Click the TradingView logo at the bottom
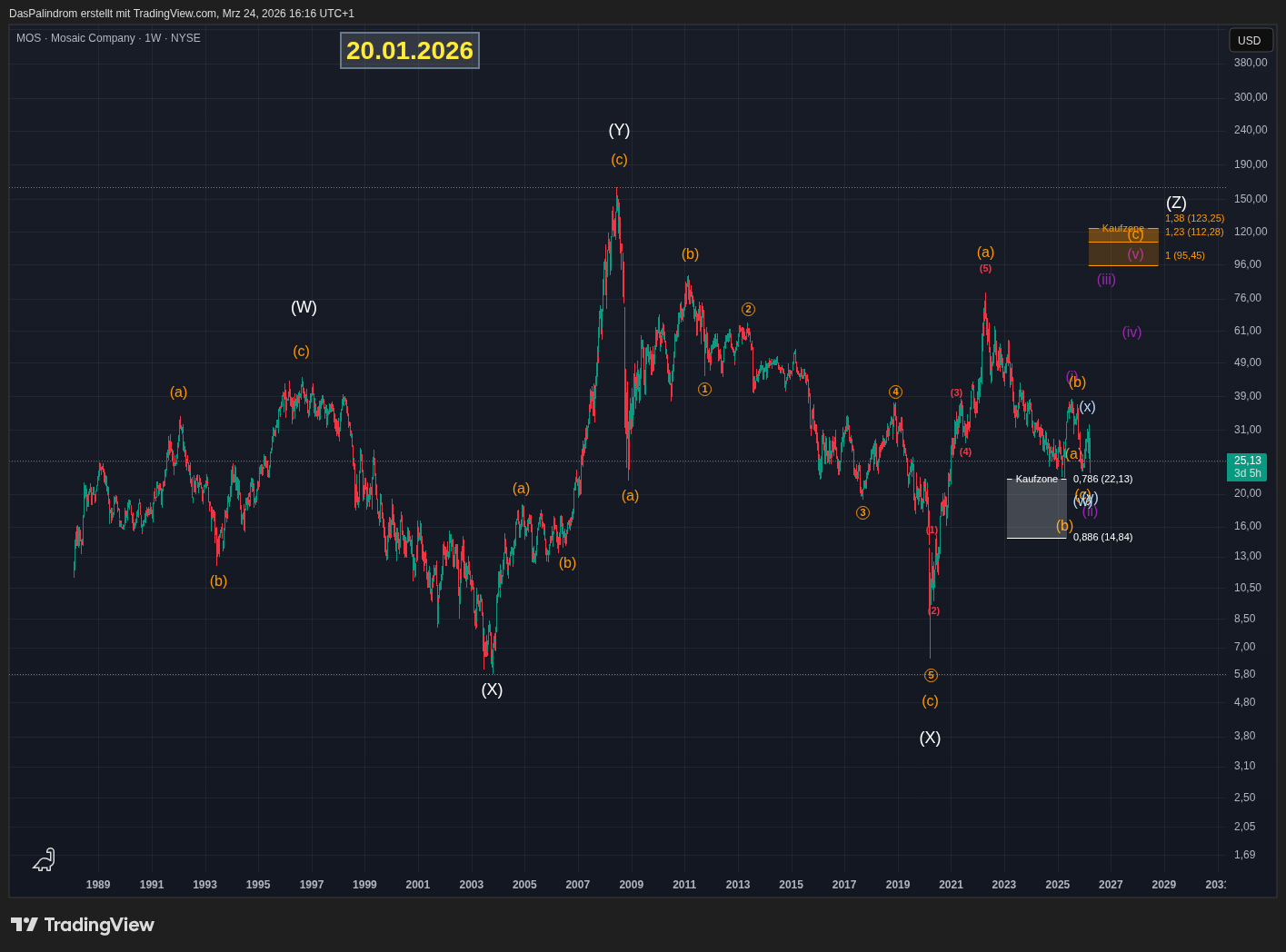The height and width of the screenshot is (952, 1286). pos(83,925)
